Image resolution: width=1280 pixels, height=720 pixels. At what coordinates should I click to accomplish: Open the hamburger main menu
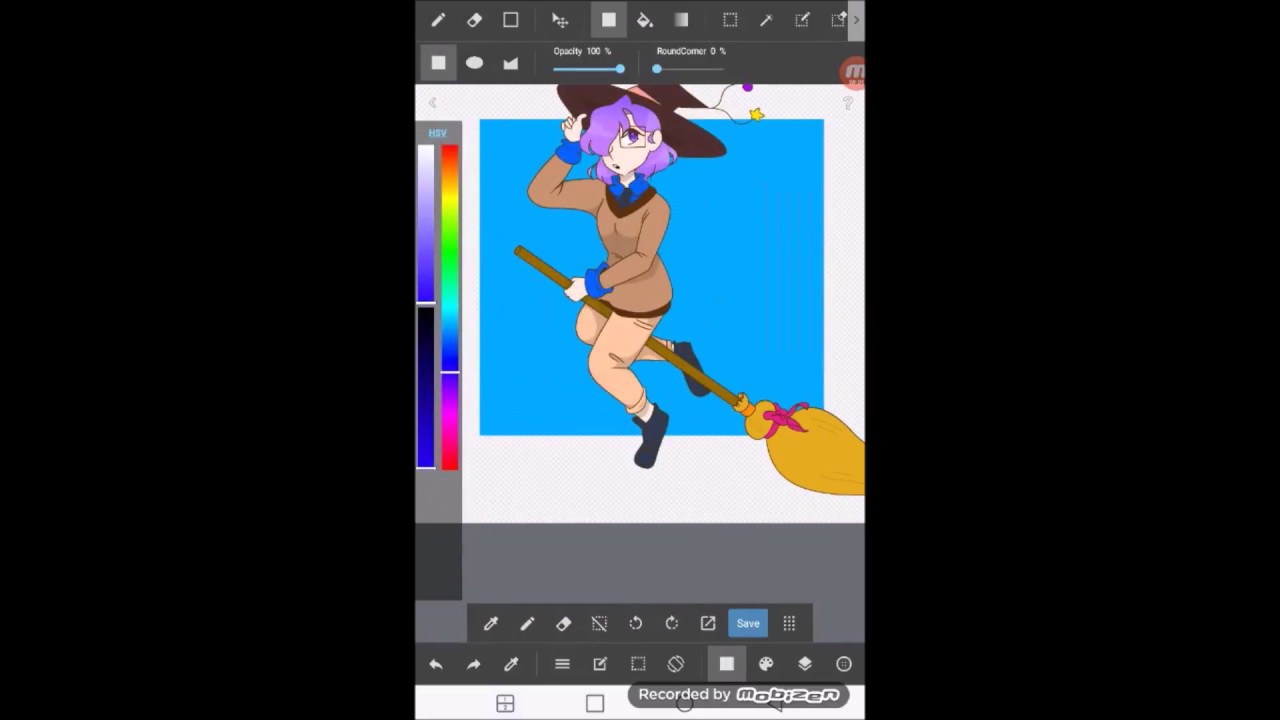pyautogui.click(x=562, y=664)
